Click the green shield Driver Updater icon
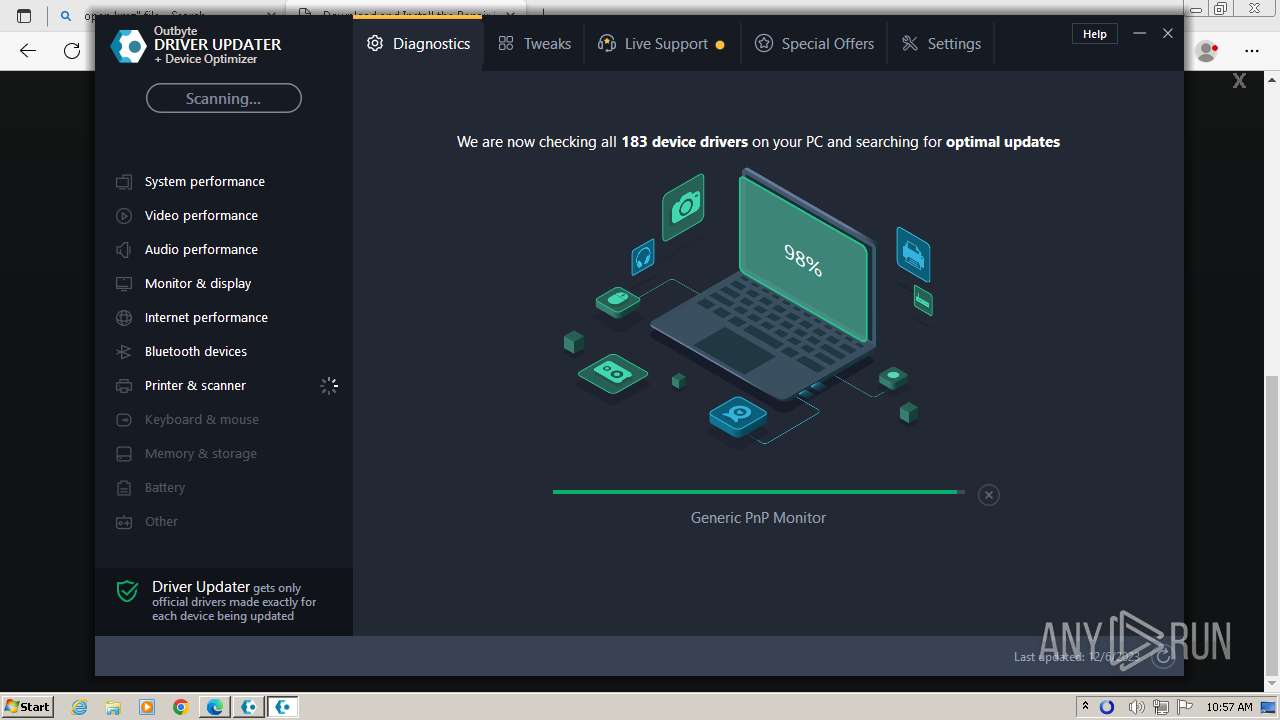The image size is (1280, 720). (127, 591)
